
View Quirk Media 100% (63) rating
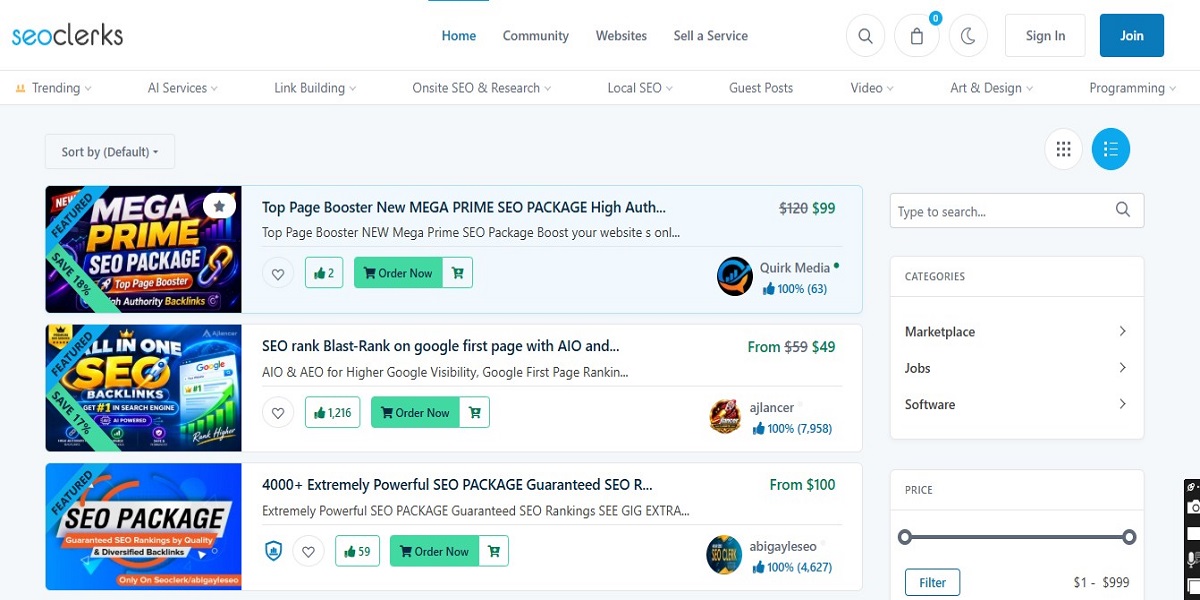pyautogui.click(x=794, y=289)
